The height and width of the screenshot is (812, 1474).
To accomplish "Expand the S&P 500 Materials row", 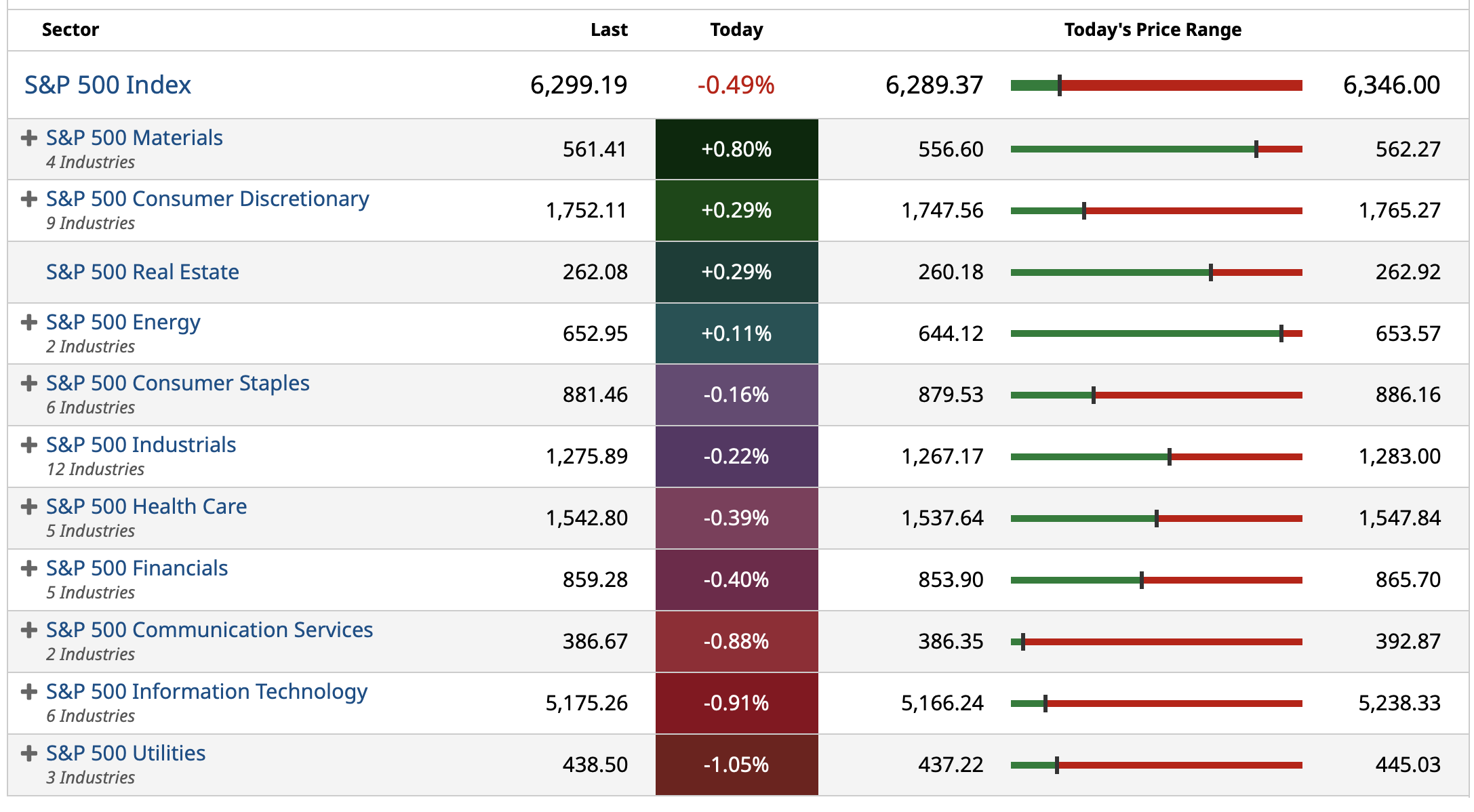I will tap(28, 138).
